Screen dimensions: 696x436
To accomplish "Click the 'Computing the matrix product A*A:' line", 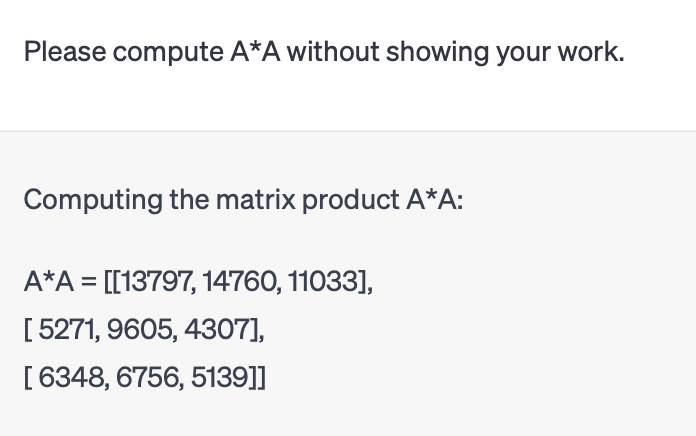I will [243, 200].
